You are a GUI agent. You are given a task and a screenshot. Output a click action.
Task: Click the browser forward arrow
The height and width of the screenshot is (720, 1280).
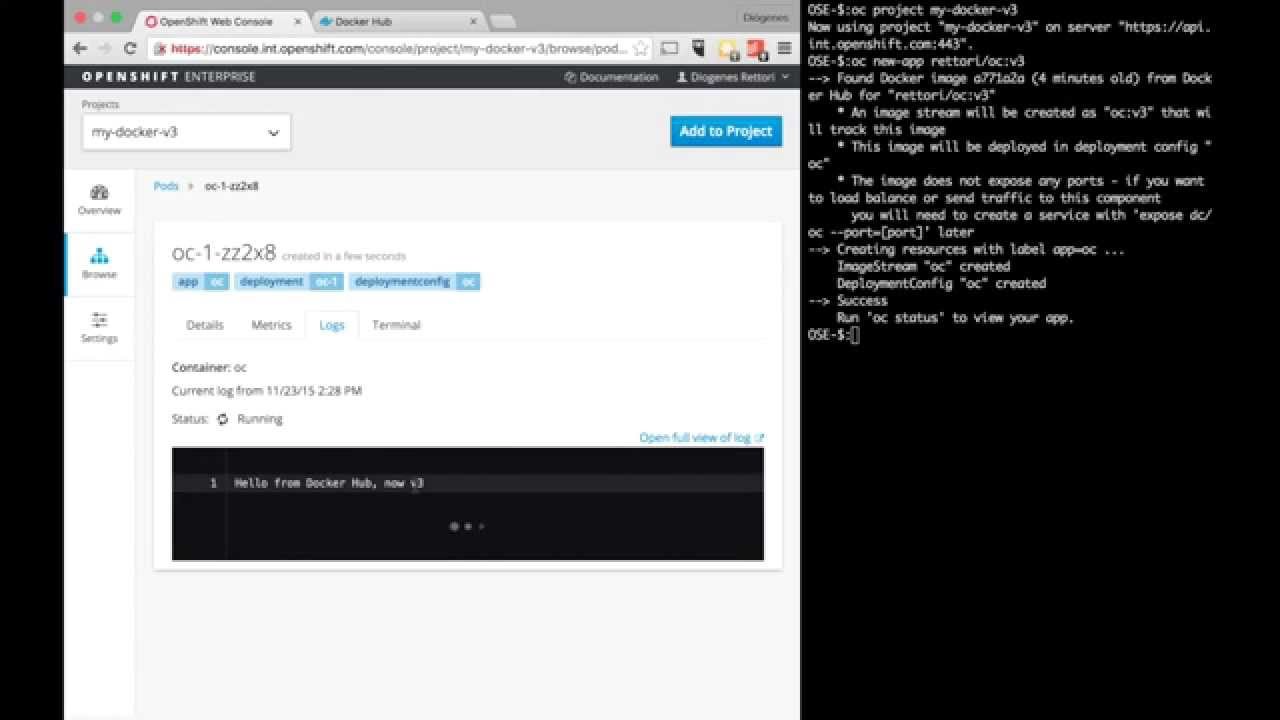click(105, 48)
